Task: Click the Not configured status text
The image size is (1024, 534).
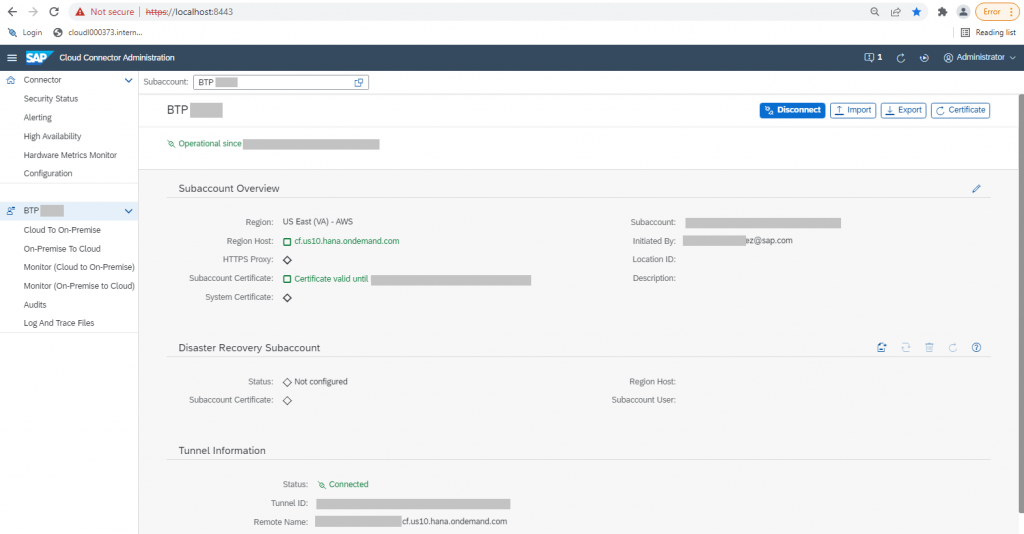Action: tap(321, 382)
